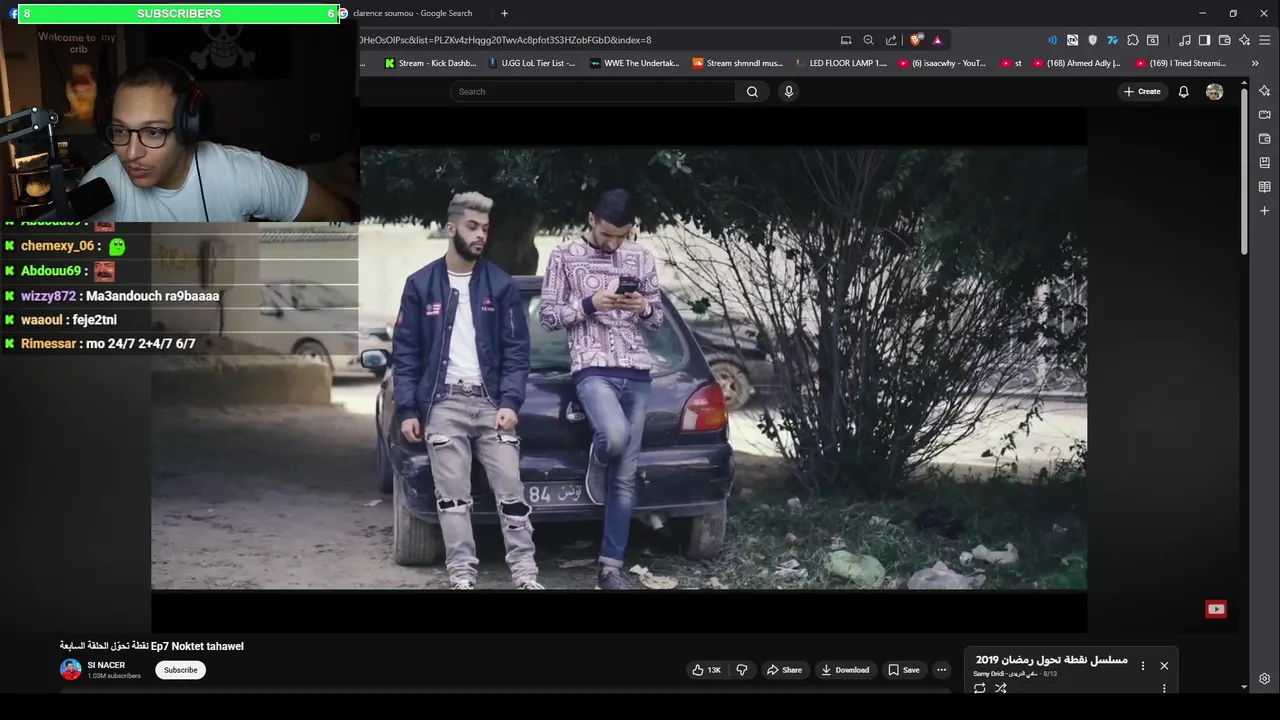Like the video (13K)
The height and width of the screenshot is (720, 1280).
pos(706,670)
